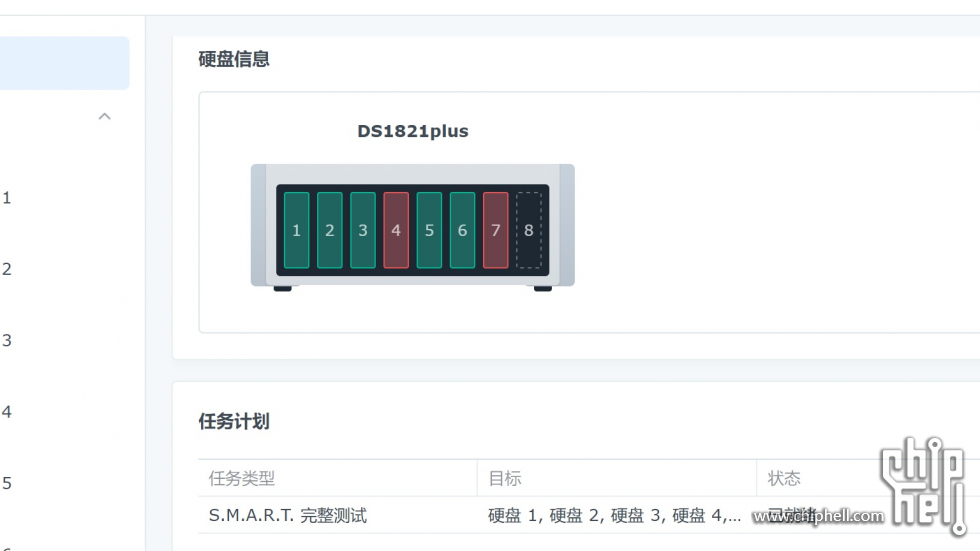Select the highlighted sidebar item

(x=64, y=63)
